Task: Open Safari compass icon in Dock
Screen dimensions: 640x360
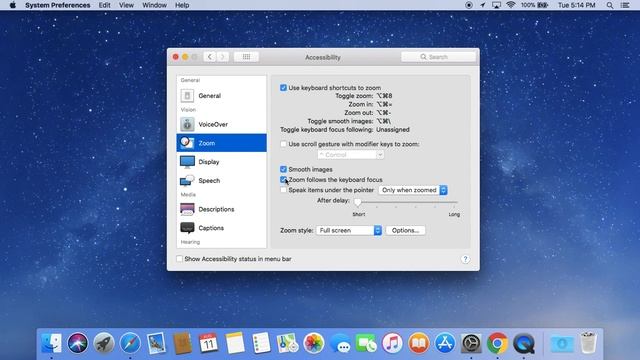Action: (x=130, y=343)
